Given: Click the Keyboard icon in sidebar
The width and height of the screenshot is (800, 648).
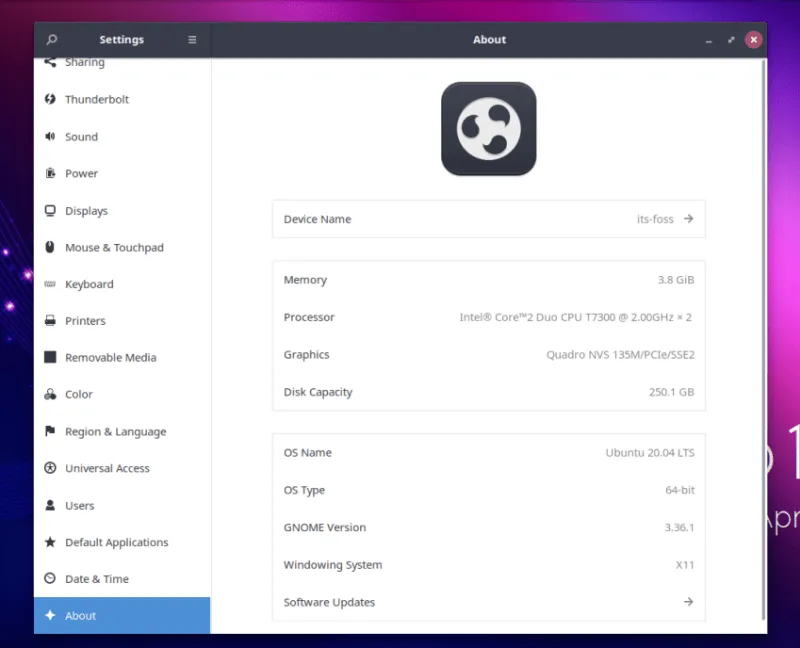Looking at the screenshot, I should coord(50,284).
